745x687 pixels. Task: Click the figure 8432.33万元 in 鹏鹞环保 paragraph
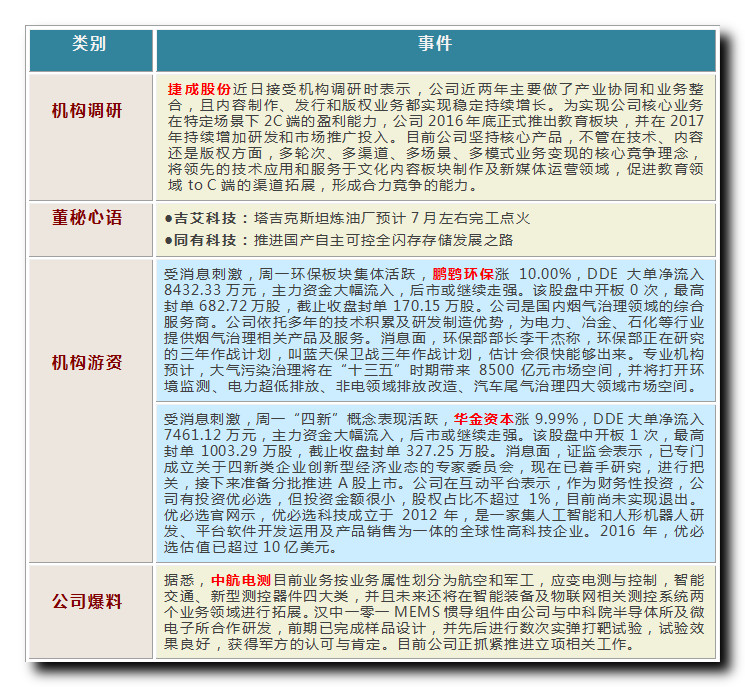tap(210, 290)
